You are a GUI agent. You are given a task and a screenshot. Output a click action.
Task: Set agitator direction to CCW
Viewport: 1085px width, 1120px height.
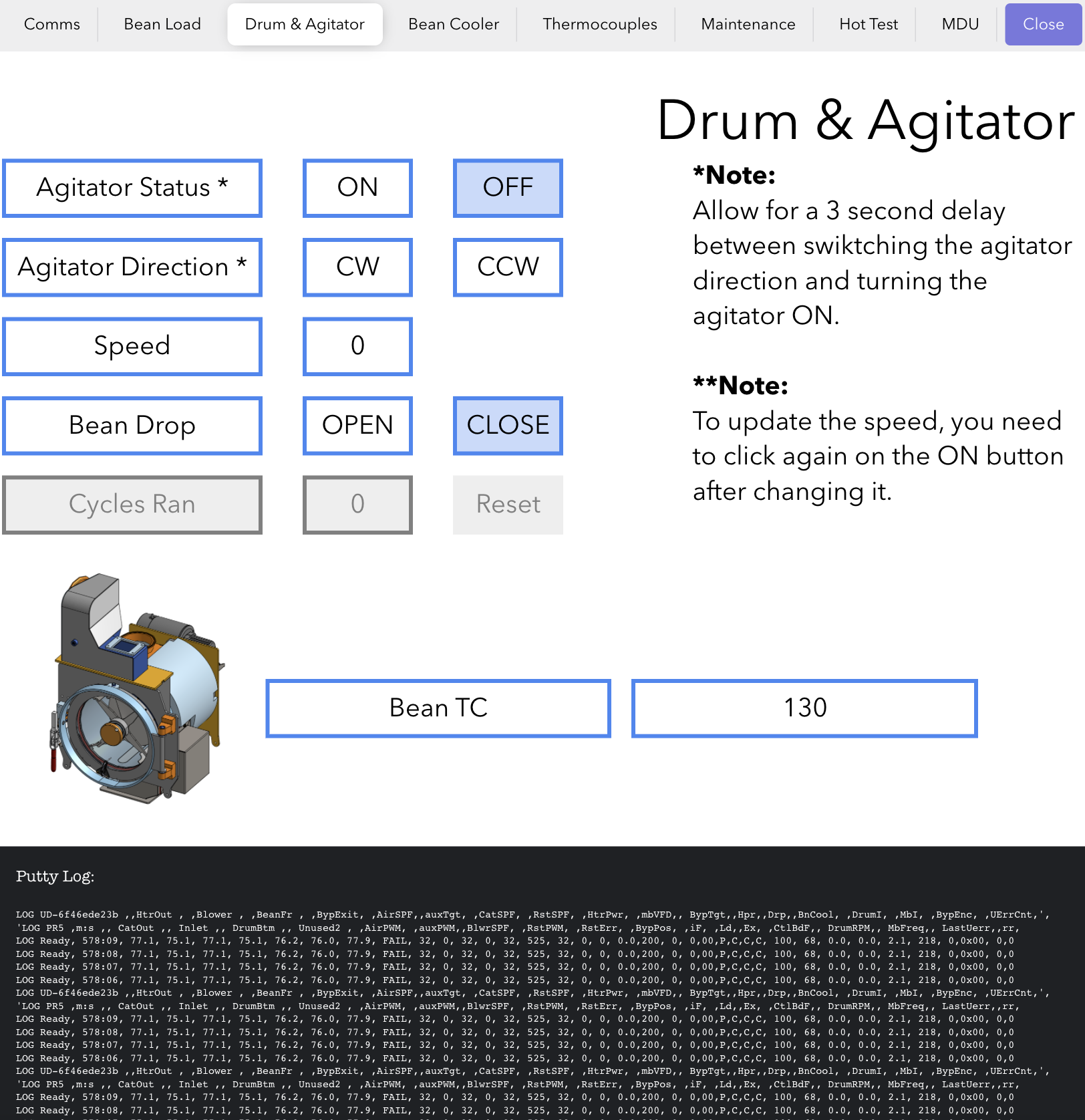(508, 267)
